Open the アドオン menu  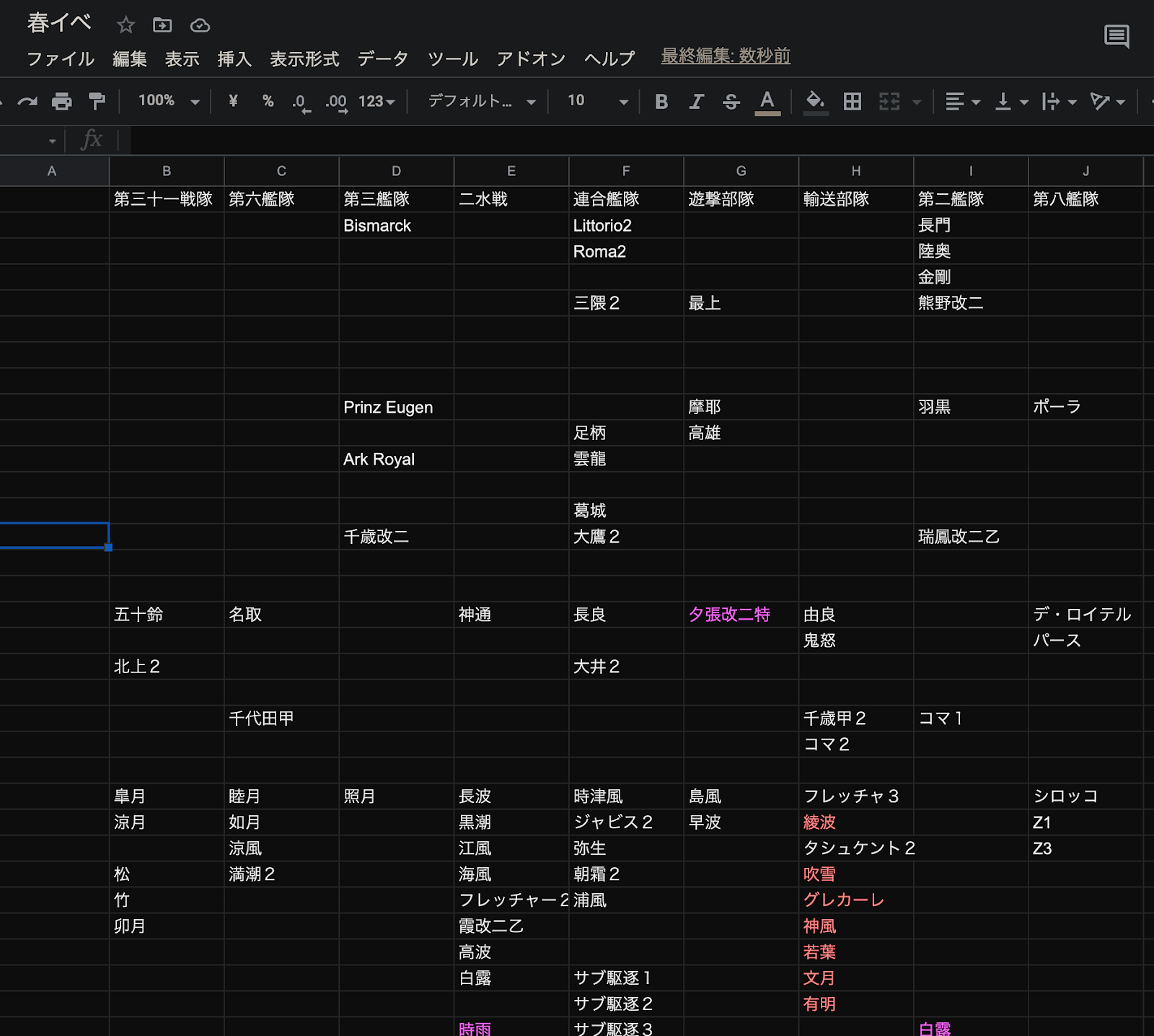pyautogui.click(x=531, y=59)
